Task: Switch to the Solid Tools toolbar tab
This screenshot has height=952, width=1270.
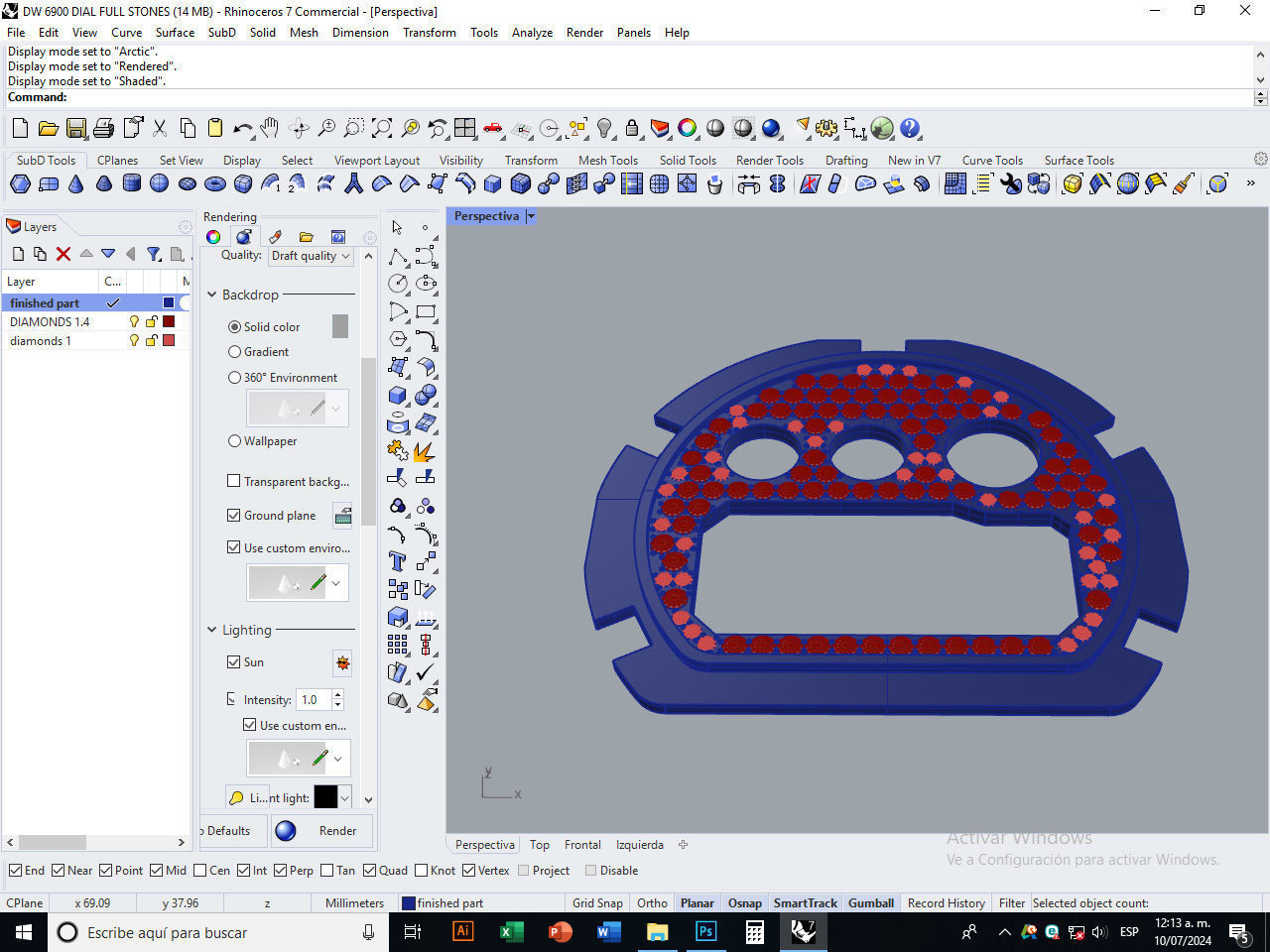Action: coord(688,160)
